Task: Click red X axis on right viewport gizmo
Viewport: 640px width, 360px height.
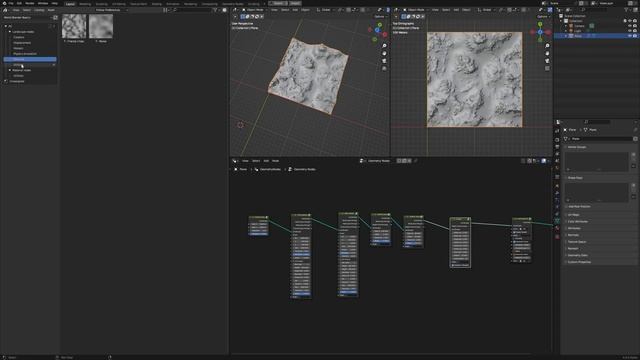Action: point(548,32)
